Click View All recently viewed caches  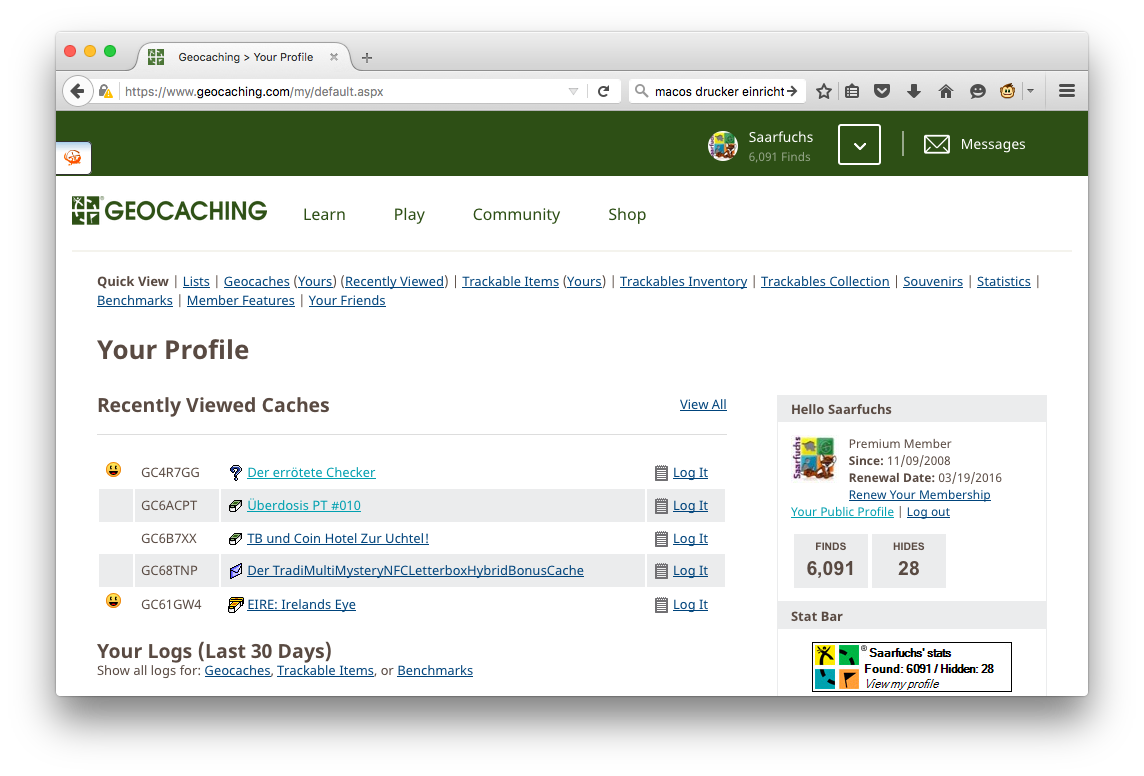(703, 405)
